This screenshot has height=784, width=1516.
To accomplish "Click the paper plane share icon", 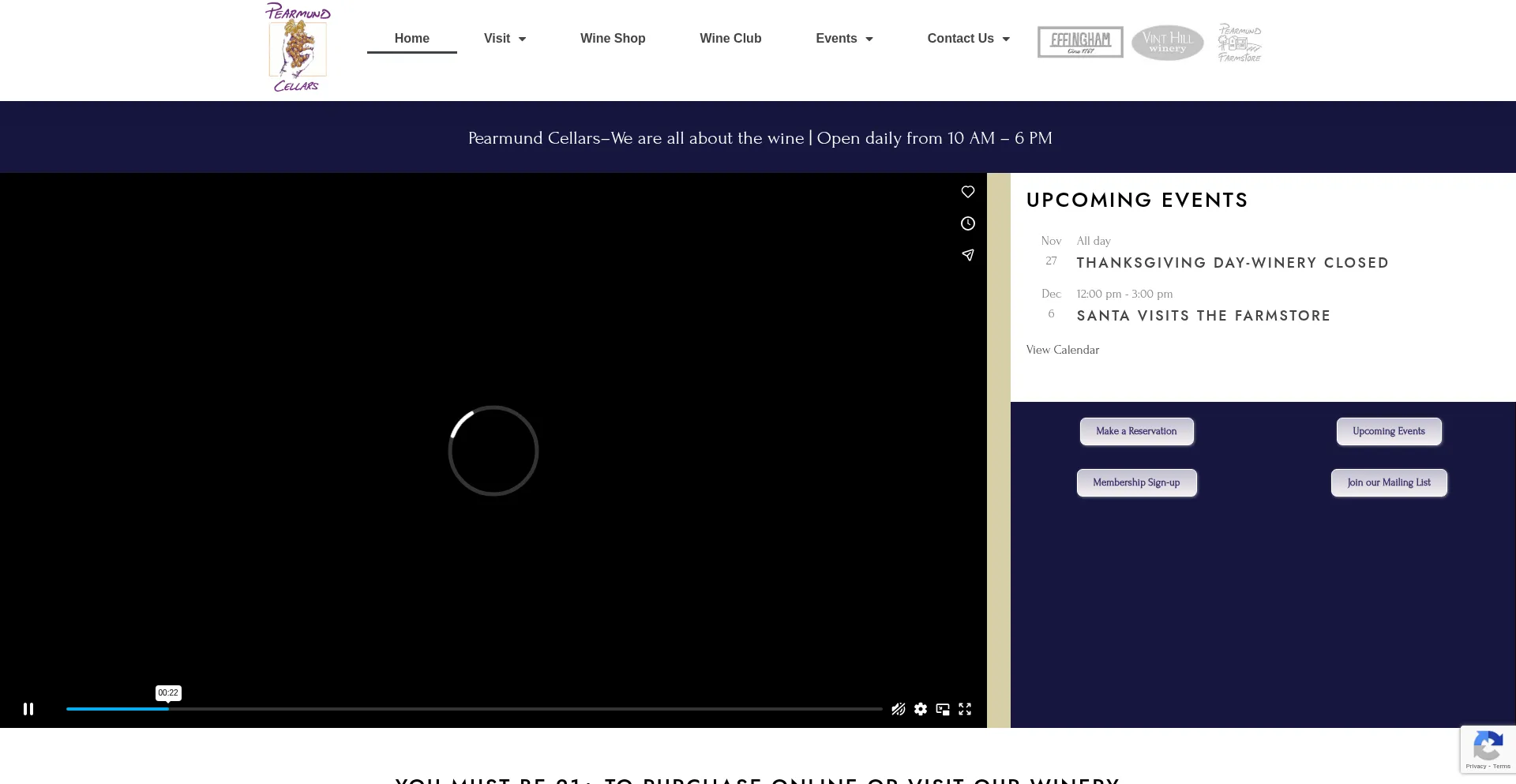I will pos(967,255).
